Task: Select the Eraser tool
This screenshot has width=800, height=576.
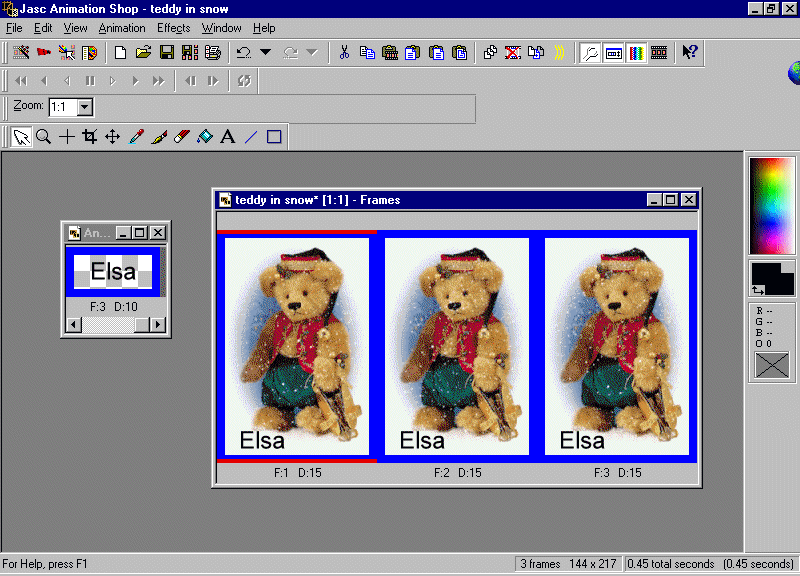Action: pos(182,137)
